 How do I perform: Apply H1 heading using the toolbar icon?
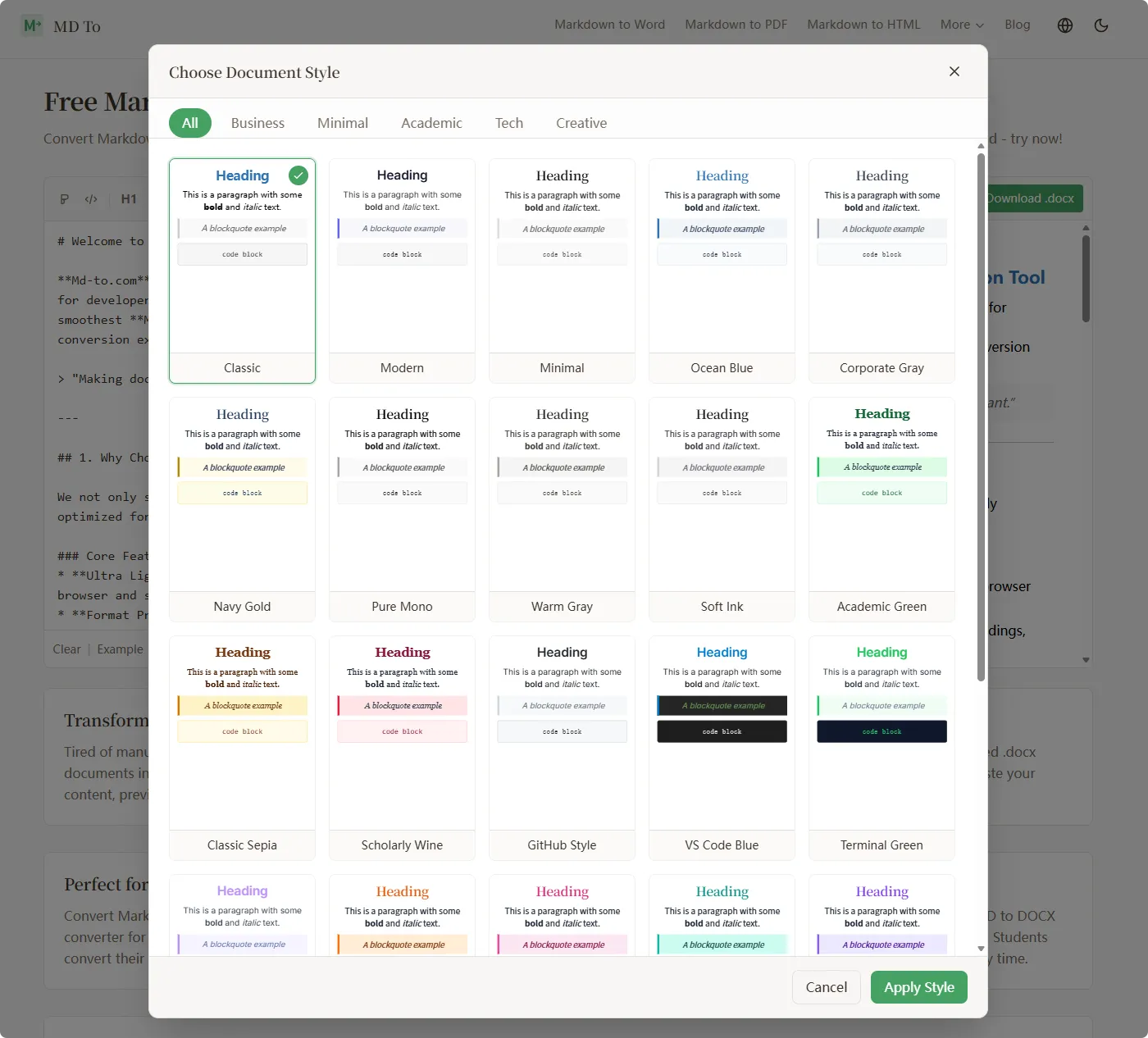[129, 198]
